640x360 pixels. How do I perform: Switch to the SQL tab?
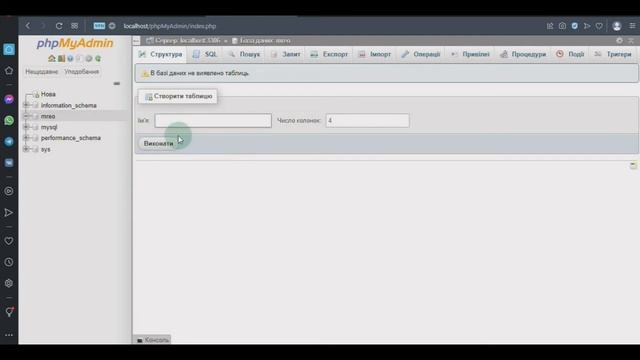pyautogui.click(x=205, y=54)
